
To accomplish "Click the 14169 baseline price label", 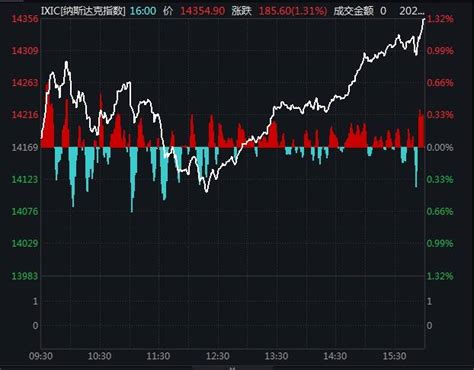I will point(25,147).
